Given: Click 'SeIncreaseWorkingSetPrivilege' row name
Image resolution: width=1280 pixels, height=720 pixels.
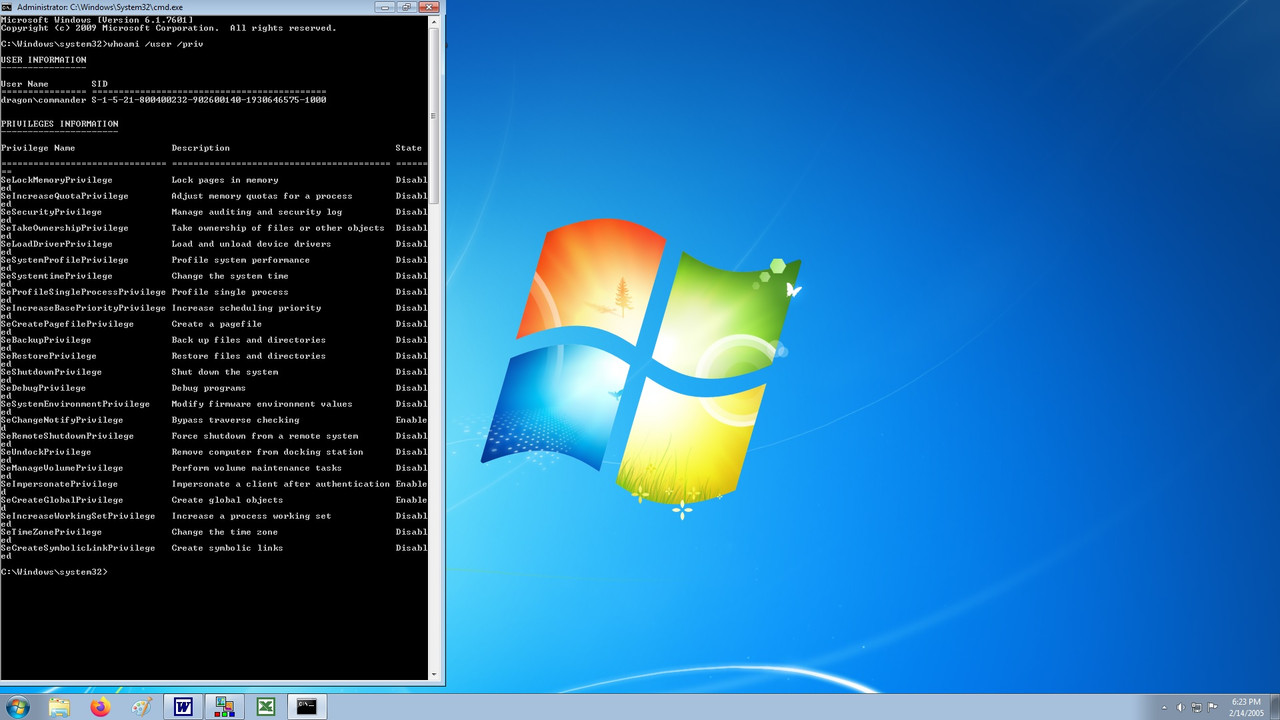Looking at the screenshot, I should 78,516.
